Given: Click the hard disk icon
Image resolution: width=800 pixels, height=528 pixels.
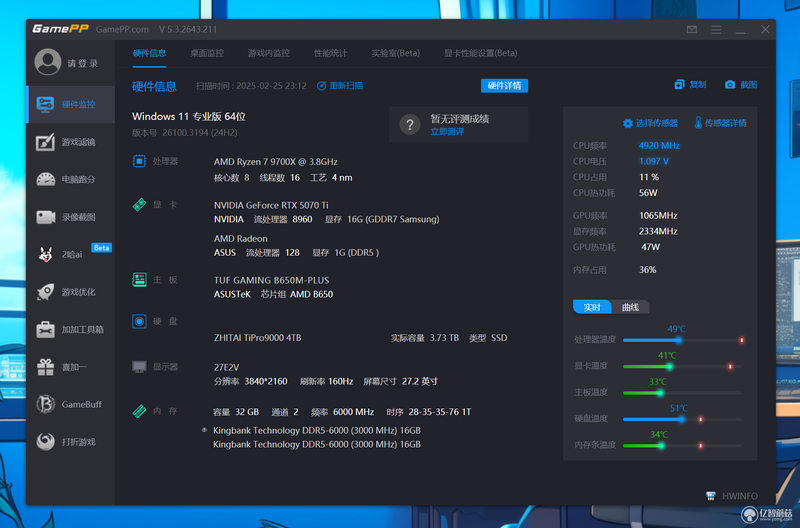Looking at the screenshot, I should coord(139,321).
